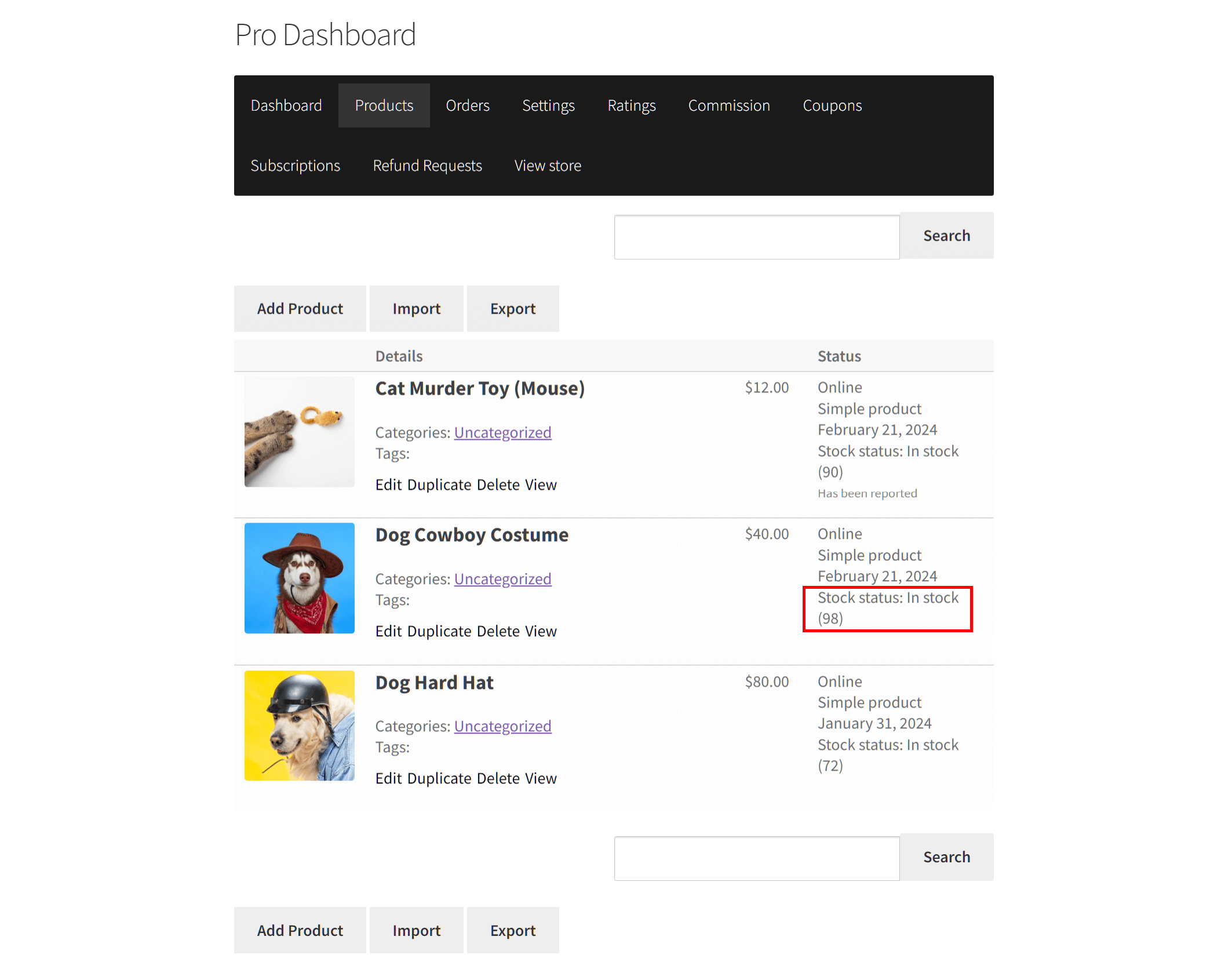Click the 'Has been reported' notice
1232x973 pixels.
point(867,493)
